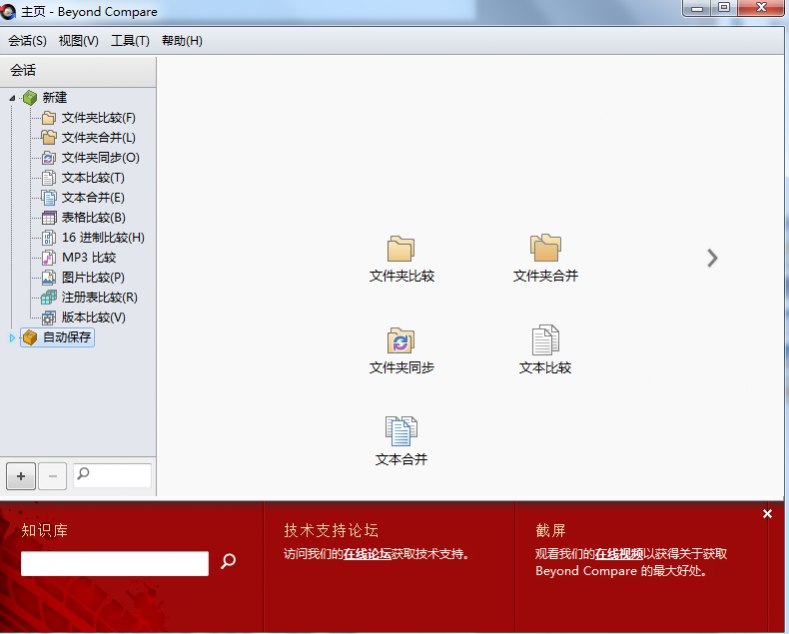Minimize the Beyond Compare window

tap(696, 8)
